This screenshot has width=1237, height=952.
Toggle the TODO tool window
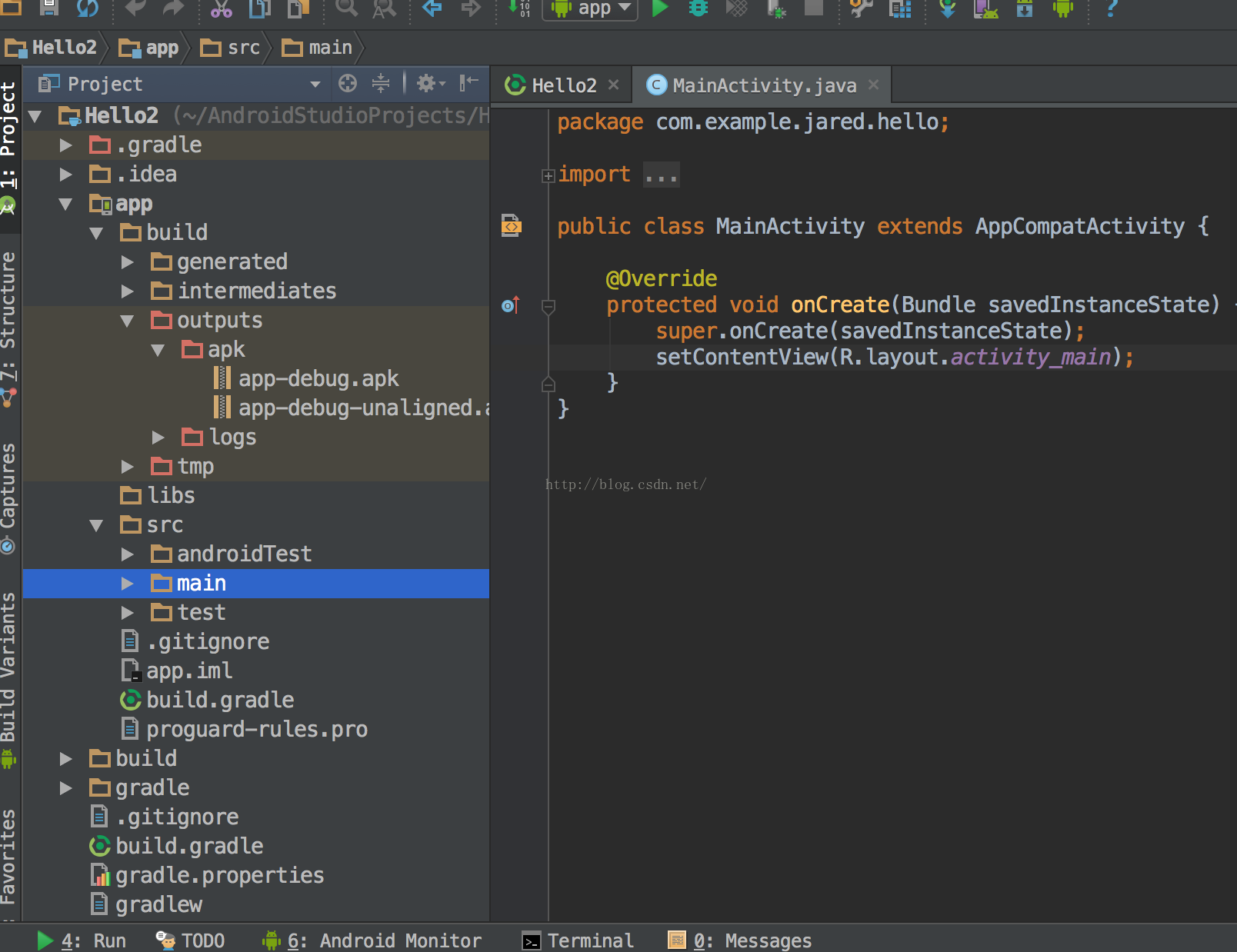[x=190, y=940]
